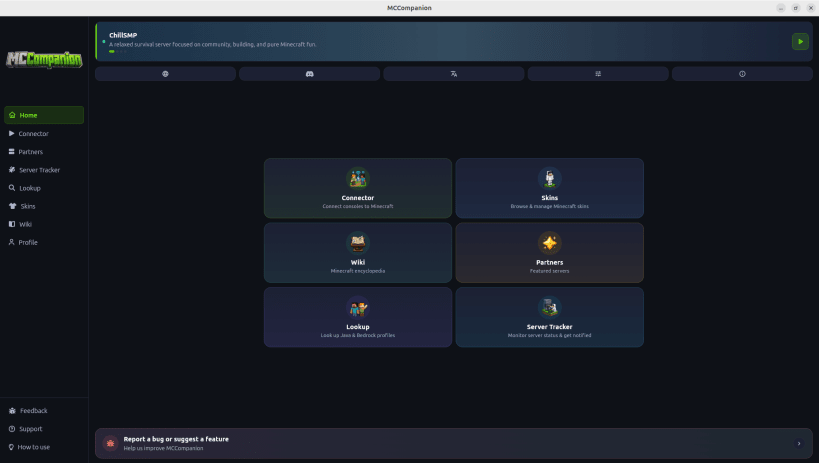Viewport: 819px width, 463px height.
Task: Open the Discord icon button
Action: click(x=309, y=74)
